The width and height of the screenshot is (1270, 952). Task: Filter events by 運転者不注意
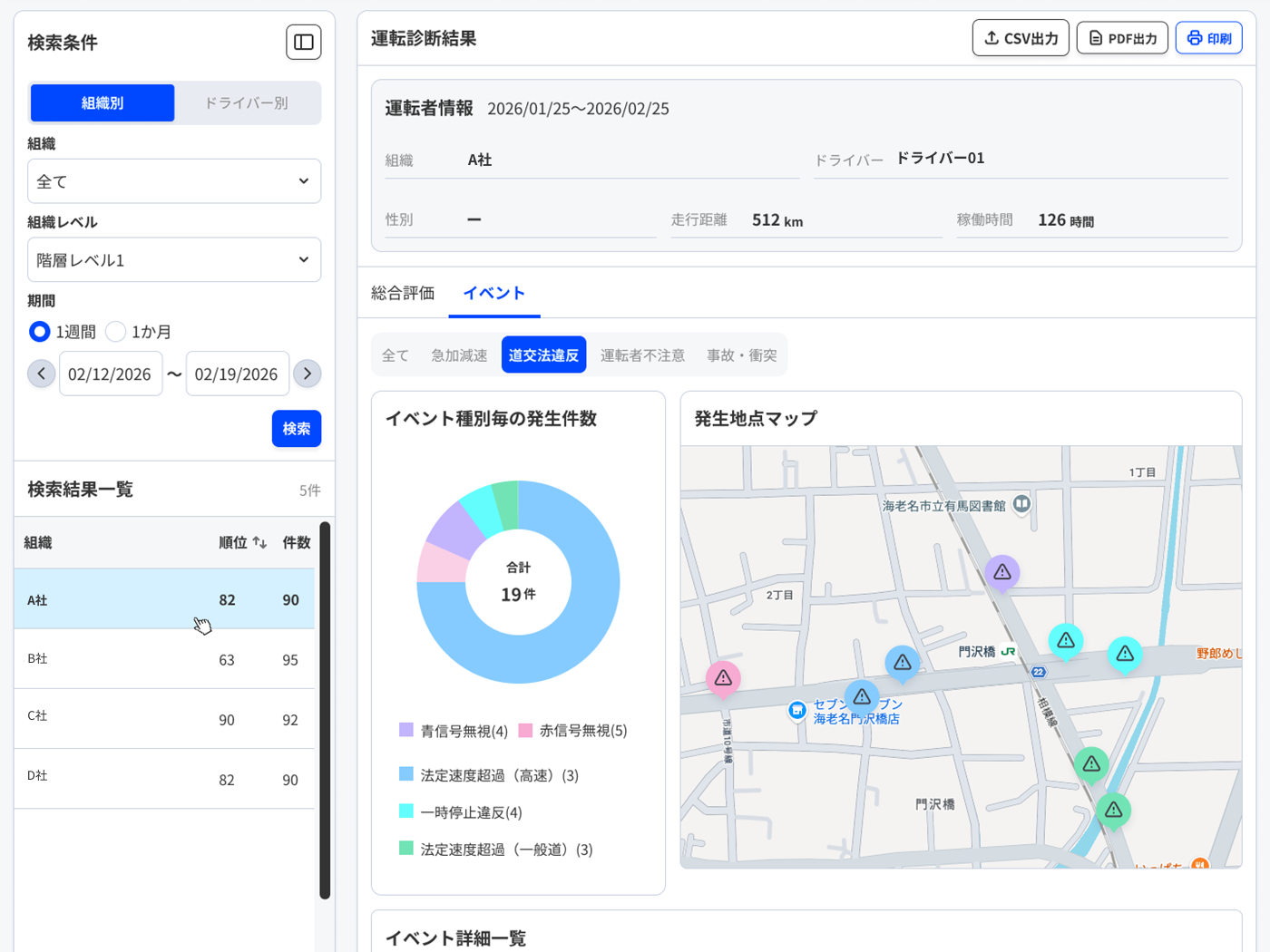[x=642, y=355]
